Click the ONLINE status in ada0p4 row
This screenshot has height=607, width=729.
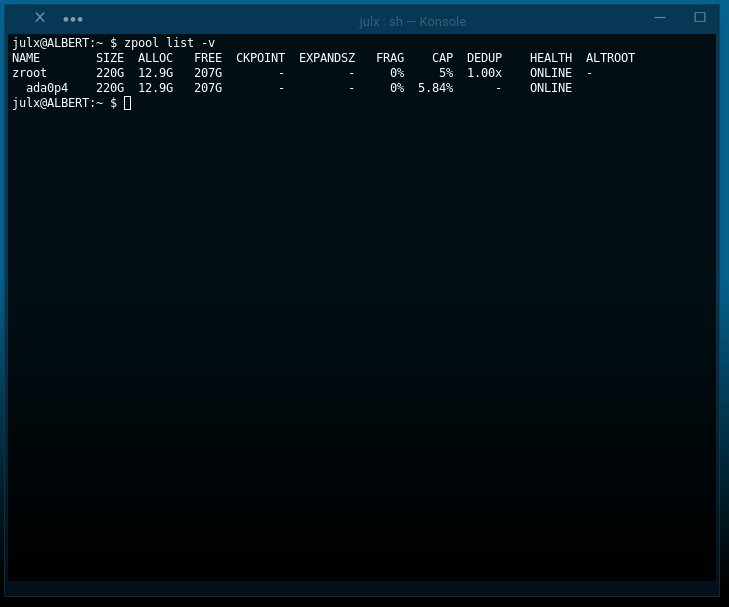[x=551, y=88]
